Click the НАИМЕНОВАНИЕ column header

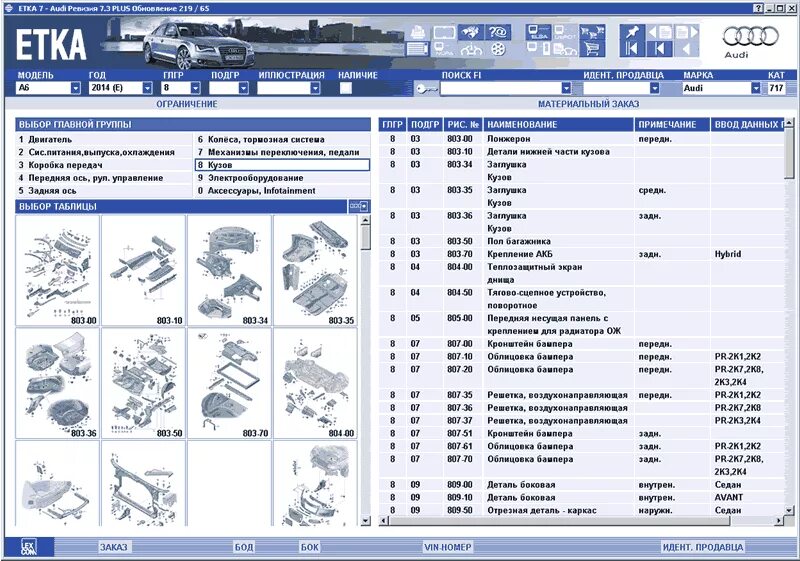point(558,124)
